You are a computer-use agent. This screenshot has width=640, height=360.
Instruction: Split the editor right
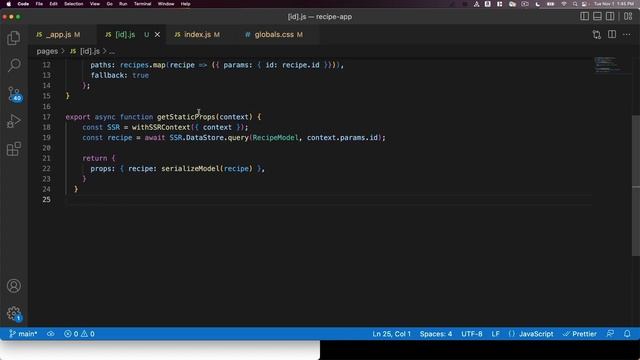pyautogui.click(x=612, y=35)
